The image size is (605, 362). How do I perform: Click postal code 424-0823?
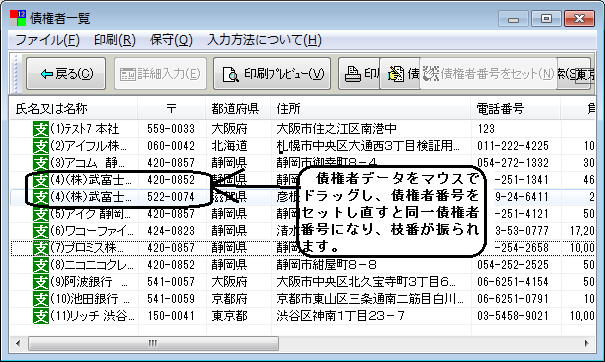click(171, 231)
